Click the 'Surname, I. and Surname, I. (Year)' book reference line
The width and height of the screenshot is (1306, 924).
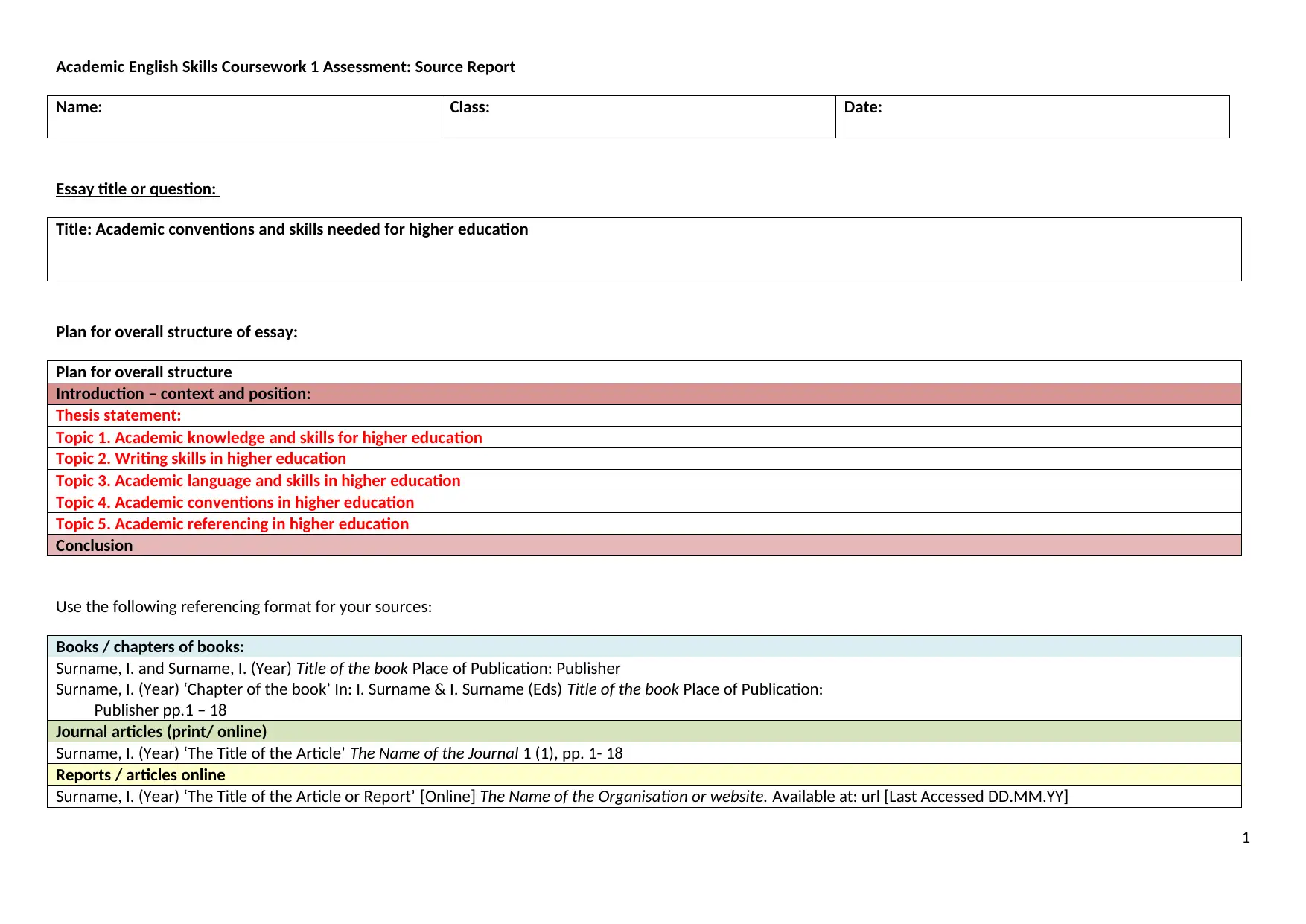point(338,669)
